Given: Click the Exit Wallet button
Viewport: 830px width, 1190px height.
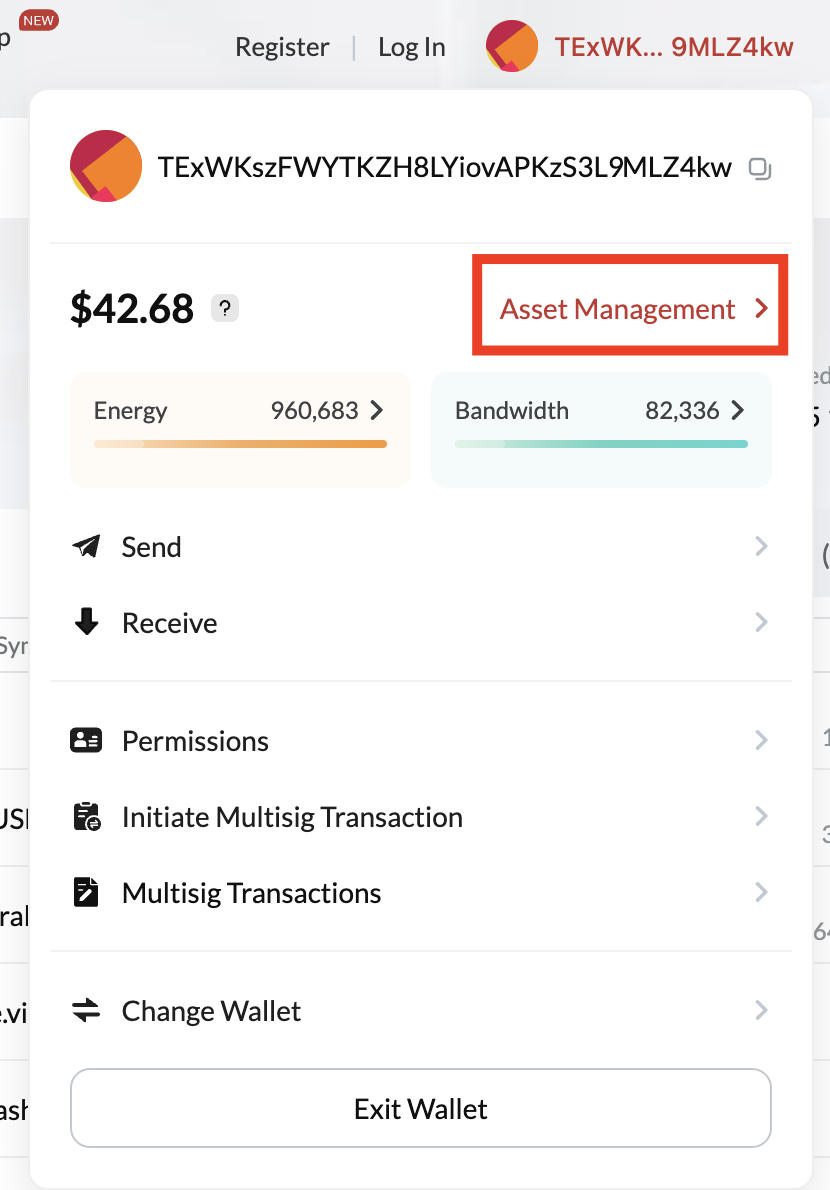Looking at the screenshot, I should (x=420, y=1108).
